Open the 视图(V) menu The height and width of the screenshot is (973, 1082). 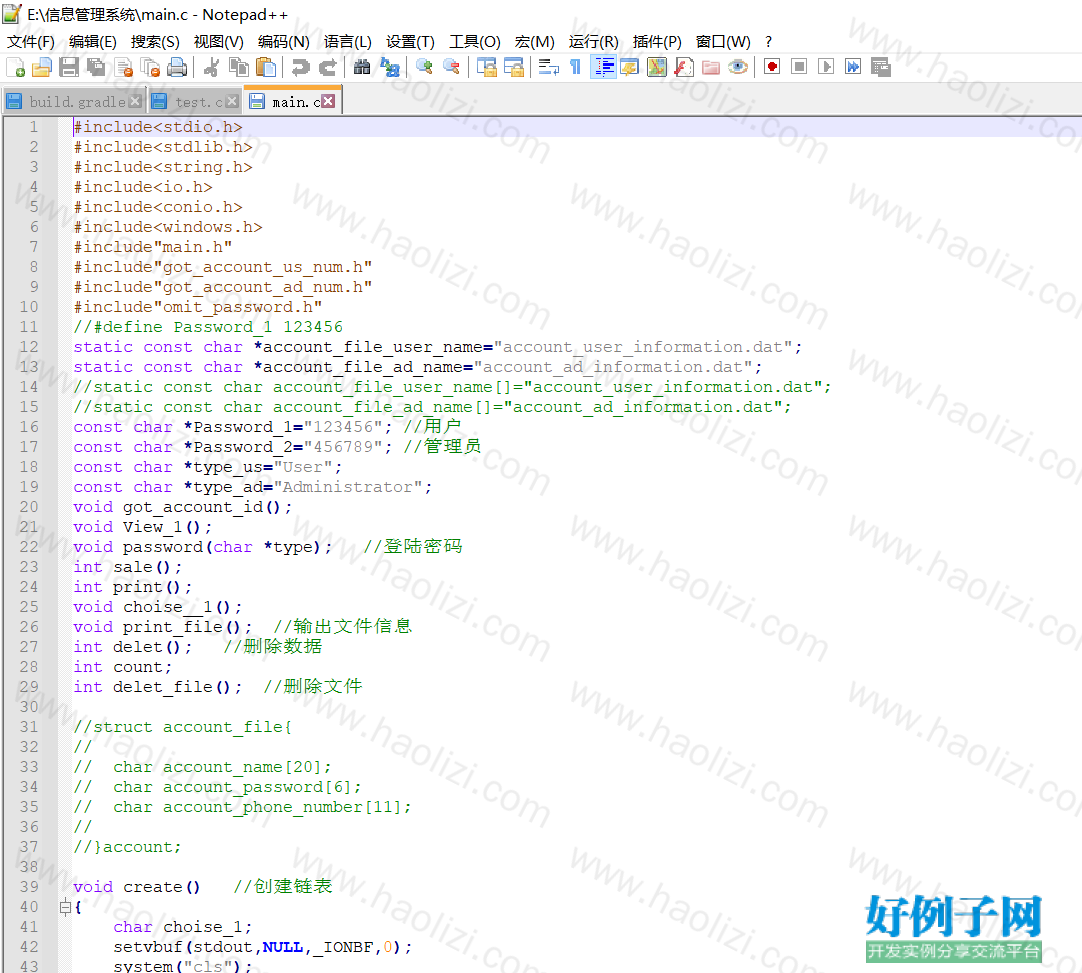pos(219,41)
